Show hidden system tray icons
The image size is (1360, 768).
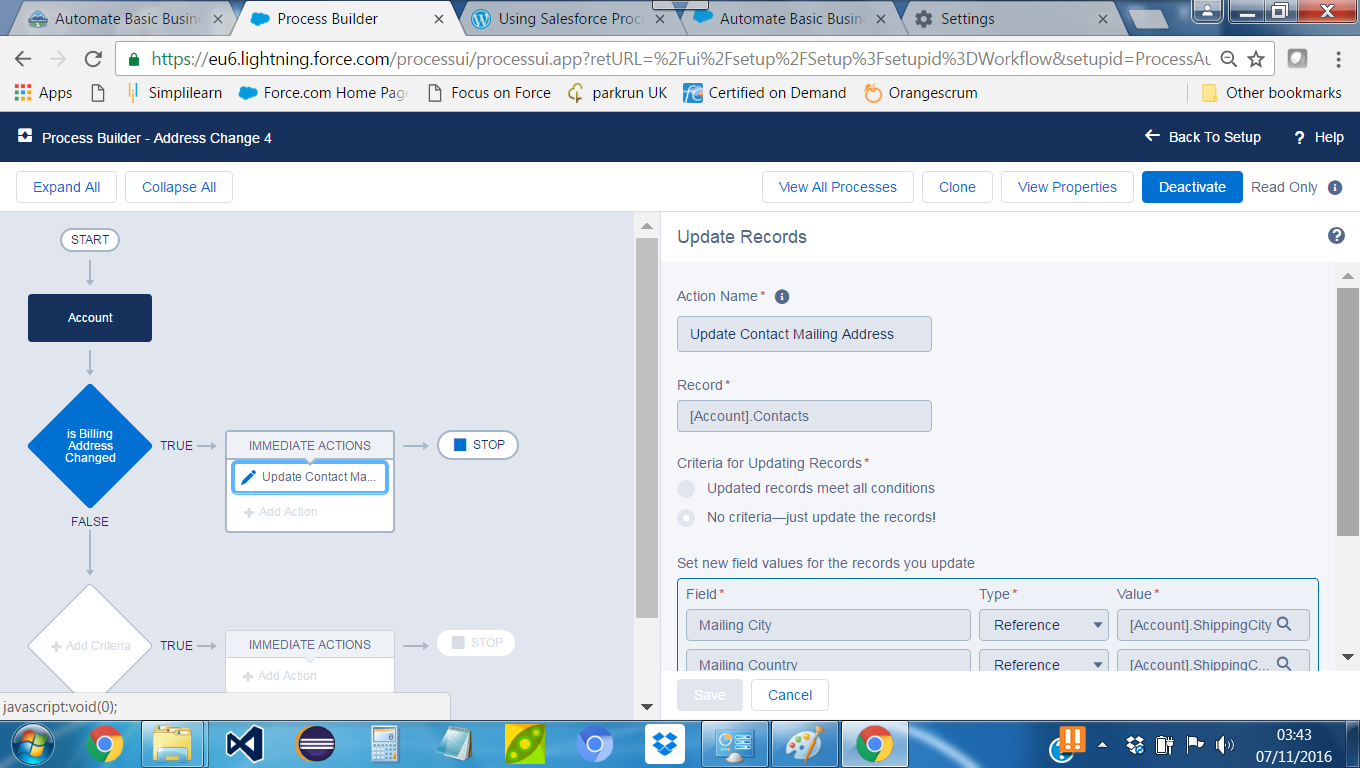coord(1103,744)
